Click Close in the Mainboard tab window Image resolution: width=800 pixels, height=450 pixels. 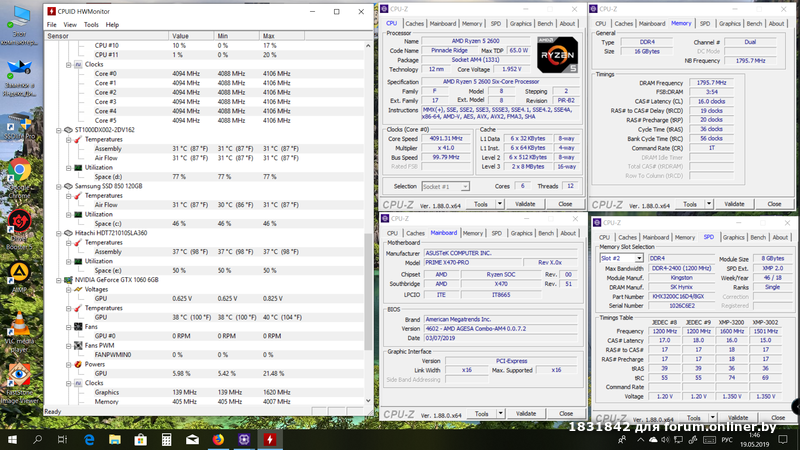coord(566,413)
